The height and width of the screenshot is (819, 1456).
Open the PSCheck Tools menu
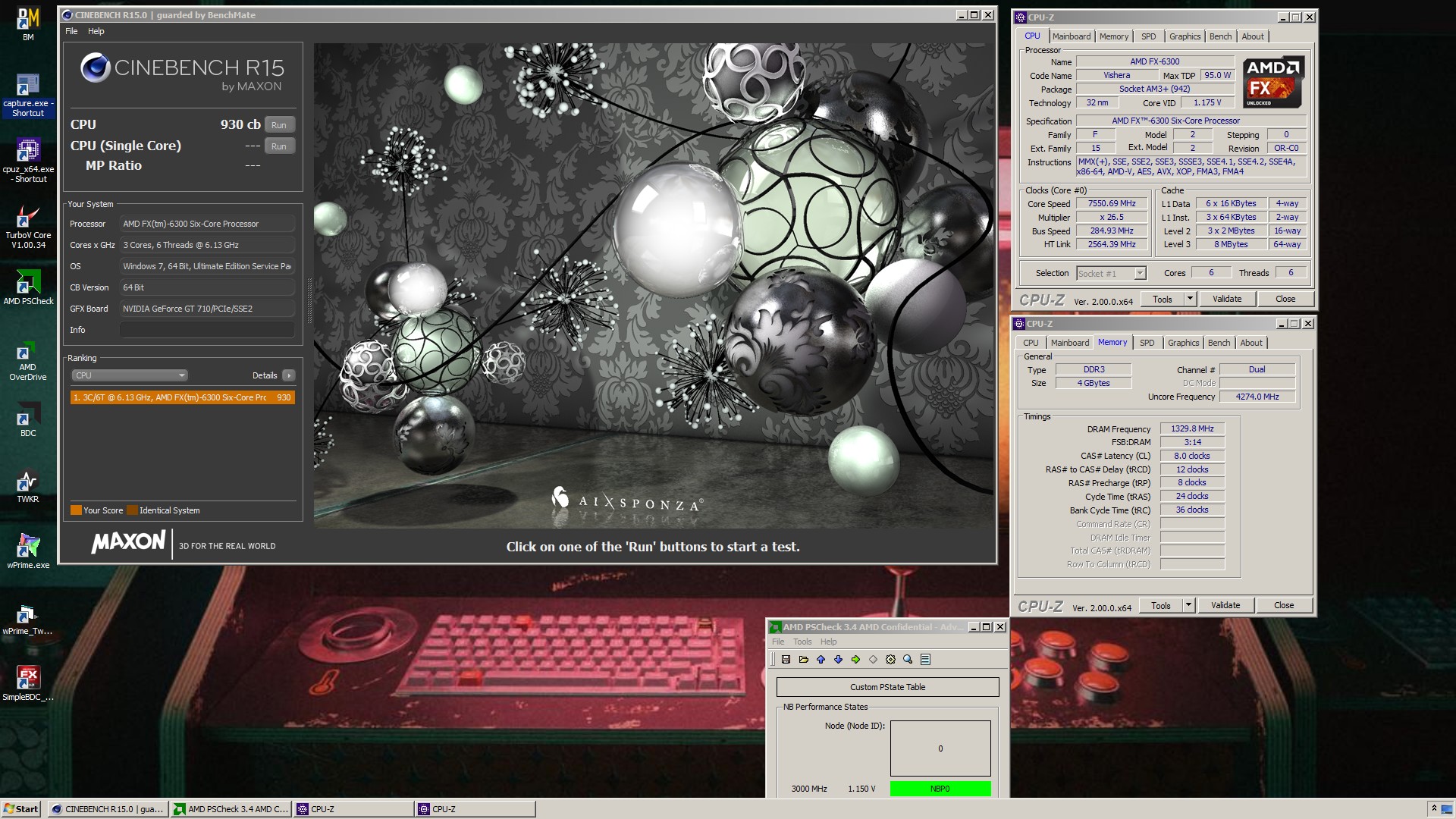tap(802, 642)
